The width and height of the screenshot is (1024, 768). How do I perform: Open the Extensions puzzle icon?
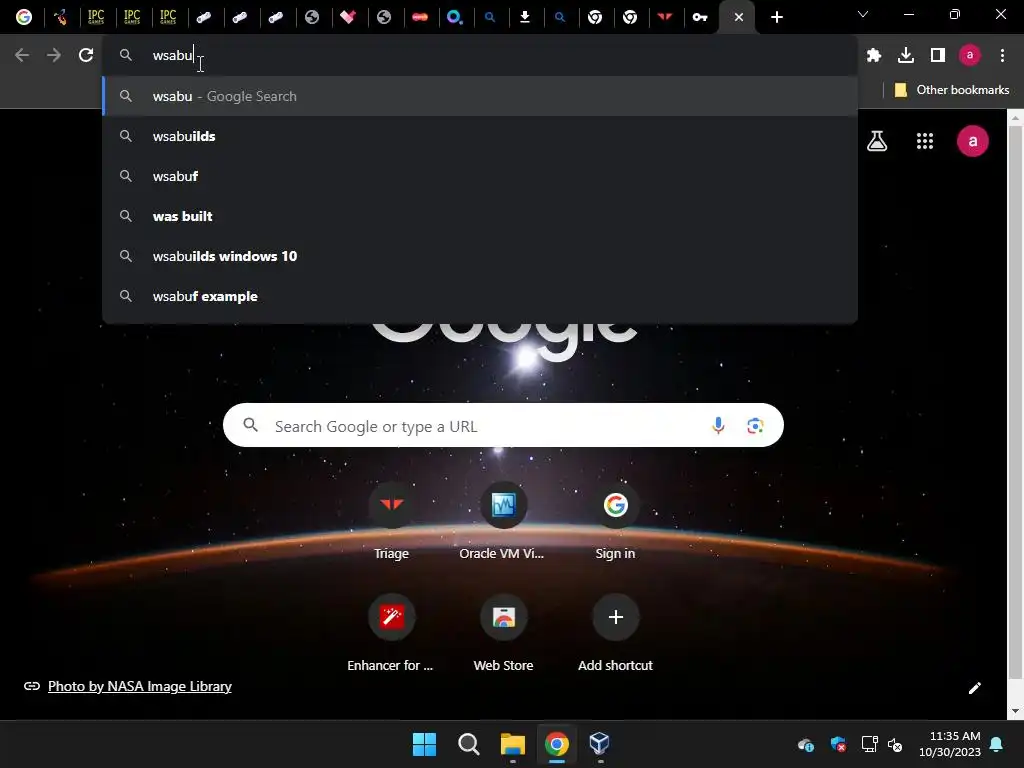[x=874, y=56]
